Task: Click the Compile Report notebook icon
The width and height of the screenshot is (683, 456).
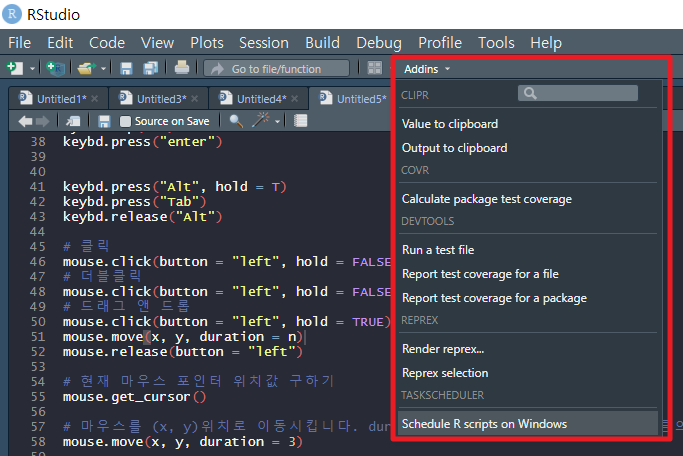Action: click(300, 121)
